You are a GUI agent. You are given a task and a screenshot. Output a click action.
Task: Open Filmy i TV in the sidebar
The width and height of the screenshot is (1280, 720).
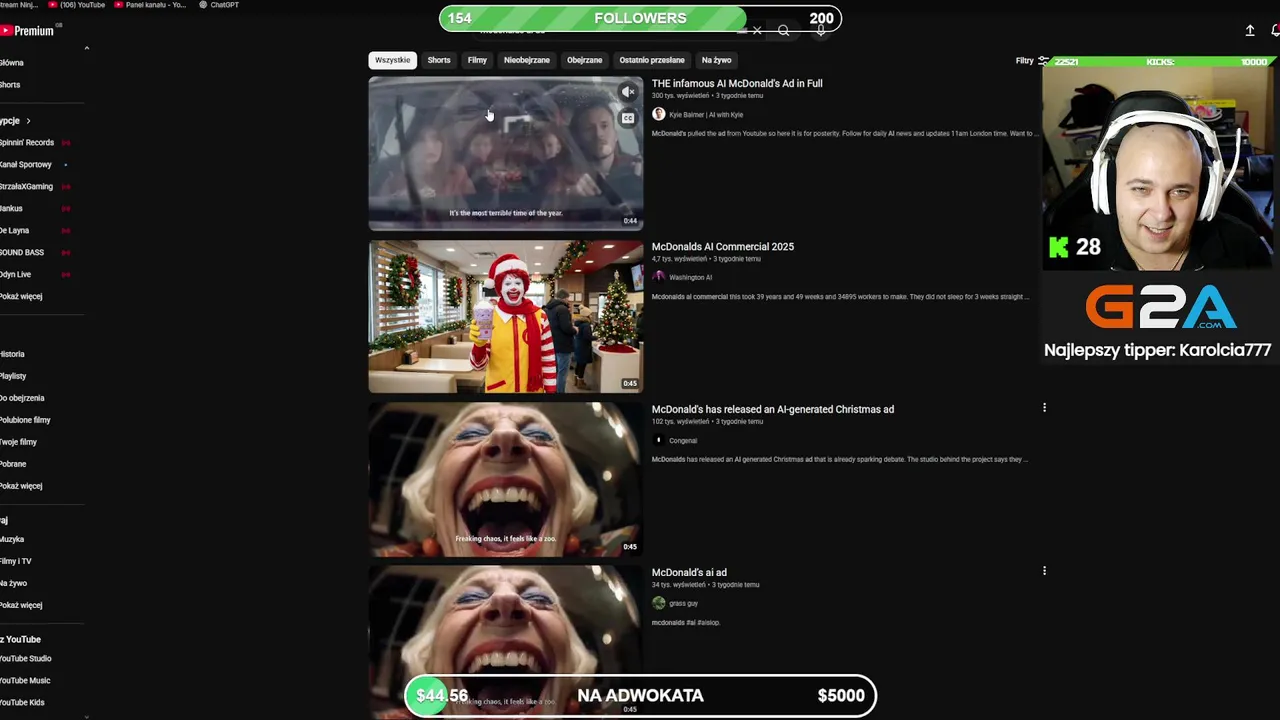click(x=16, y=562)
